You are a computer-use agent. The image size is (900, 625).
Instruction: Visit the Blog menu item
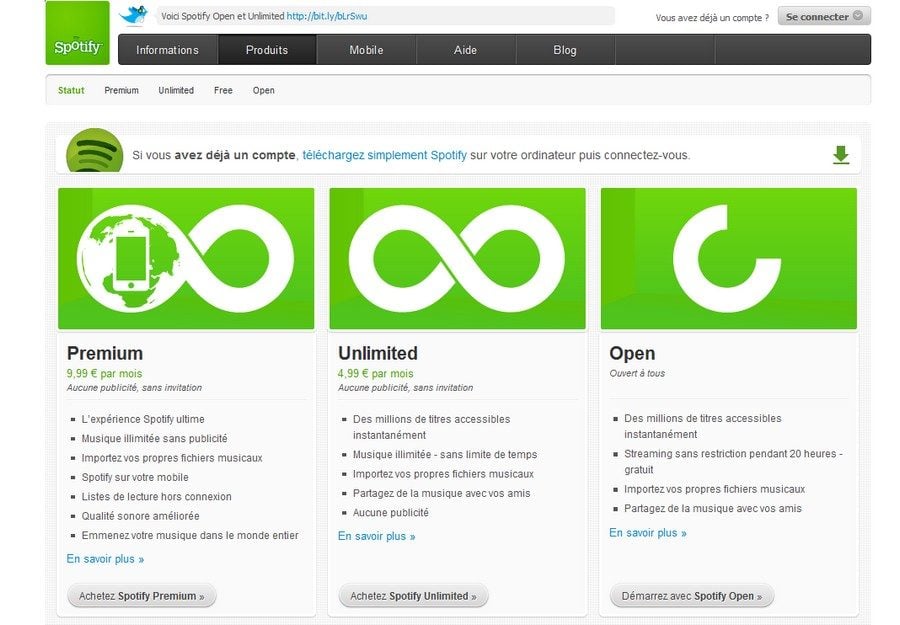click(x=565, y=50)
